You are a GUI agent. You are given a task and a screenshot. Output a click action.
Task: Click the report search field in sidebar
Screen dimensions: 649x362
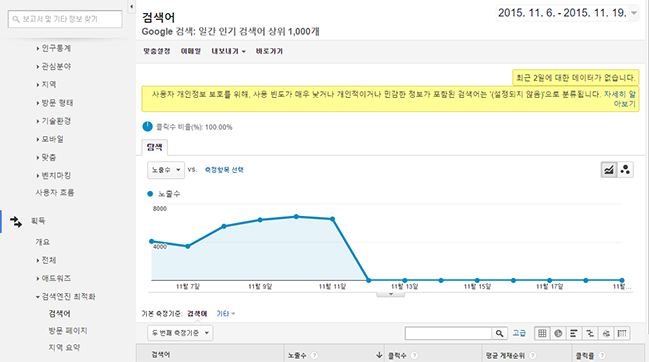click(65, 19)
